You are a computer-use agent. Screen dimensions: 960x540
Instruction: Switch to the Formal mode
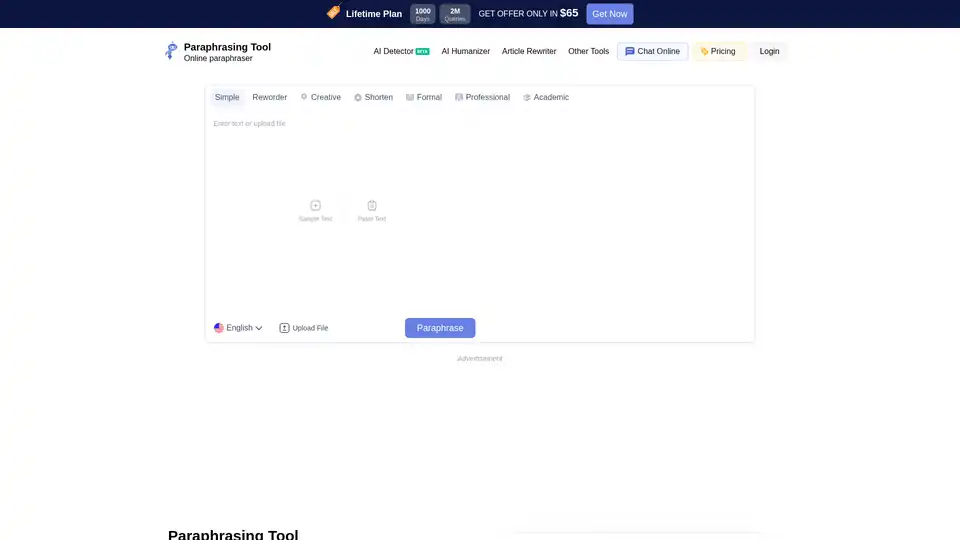(x=423, y=97)
